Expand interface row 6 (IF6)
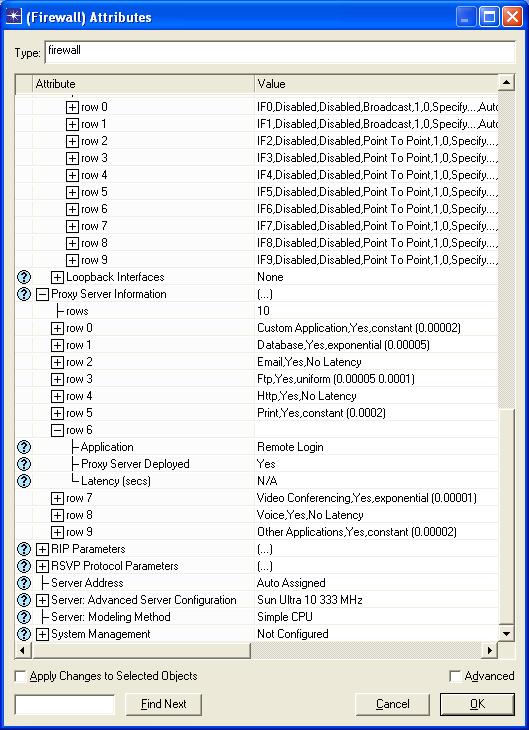Image resolution: width=529 pixels, height=730 pixels. pos(72,210)
